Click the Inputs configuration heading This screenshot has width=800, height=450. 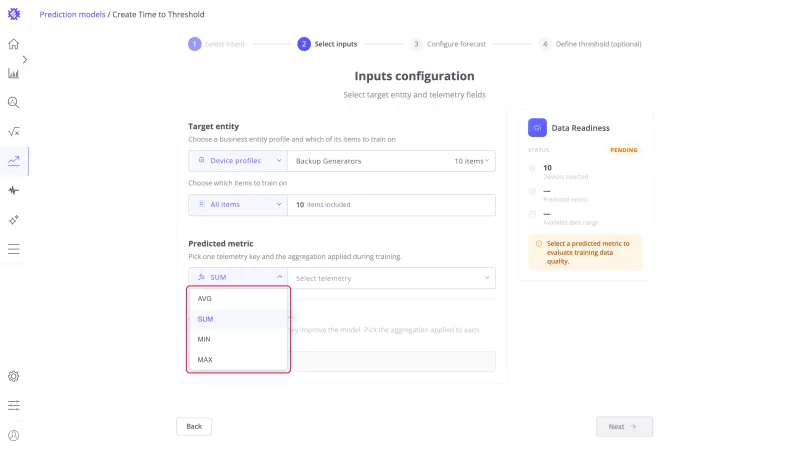[x=414, y=76]
